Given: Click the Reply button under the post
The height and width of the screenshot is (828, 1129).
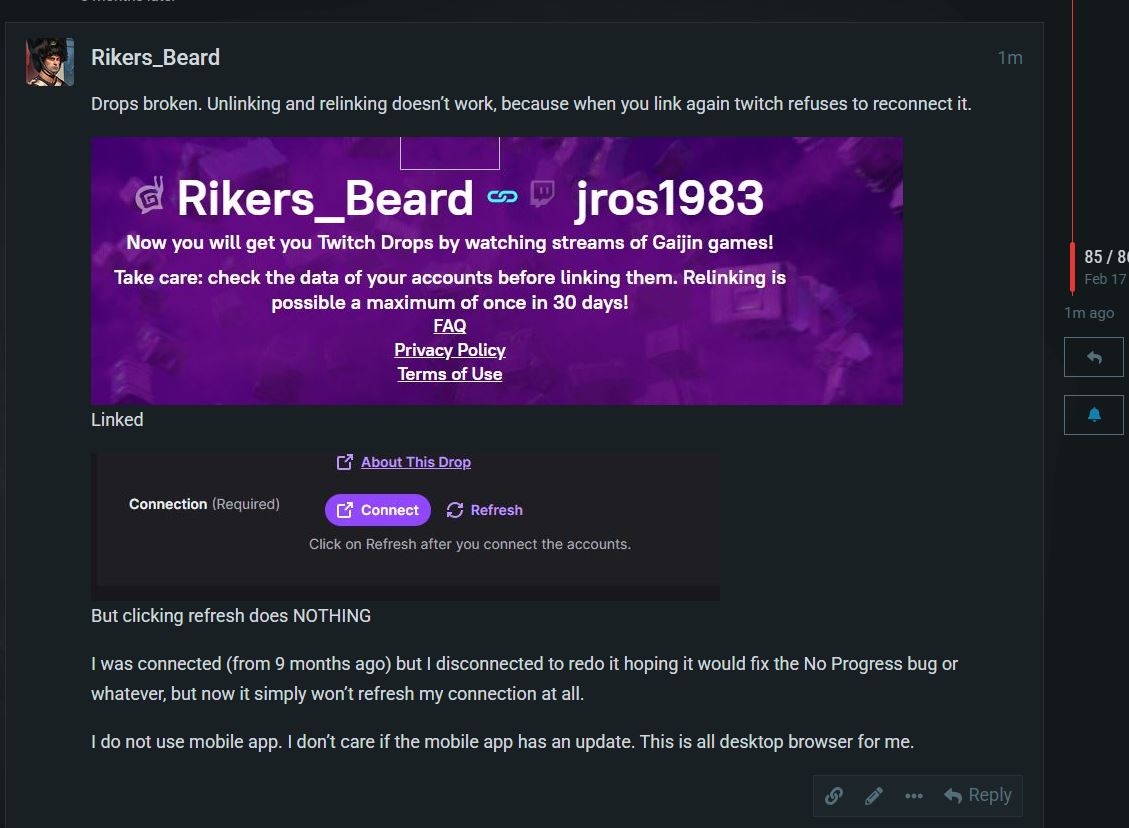Looking at the screenshot, I should (978, 795).
